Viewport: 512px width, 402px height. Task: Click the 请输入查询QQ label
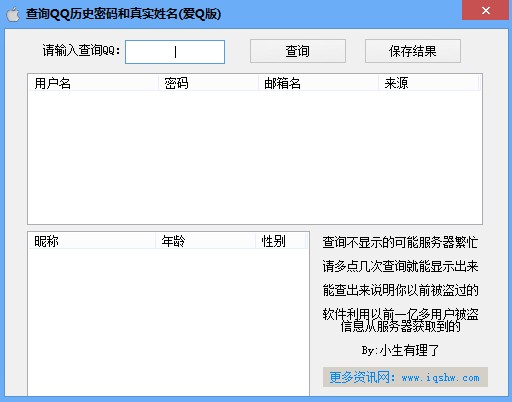point(81,51)
